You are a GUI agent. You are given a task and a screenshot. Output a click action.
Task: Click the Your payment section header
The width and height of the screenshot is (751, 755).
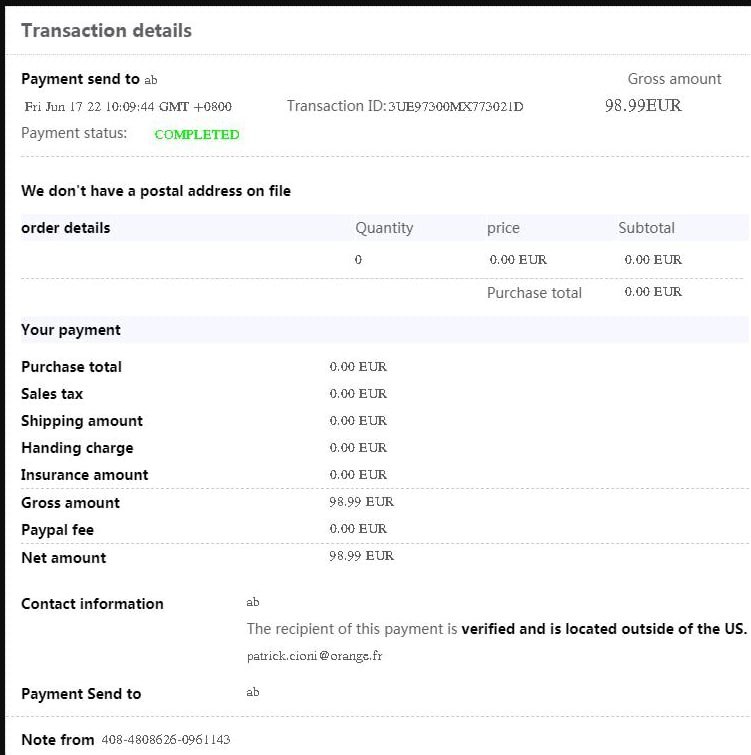(71, 330)
